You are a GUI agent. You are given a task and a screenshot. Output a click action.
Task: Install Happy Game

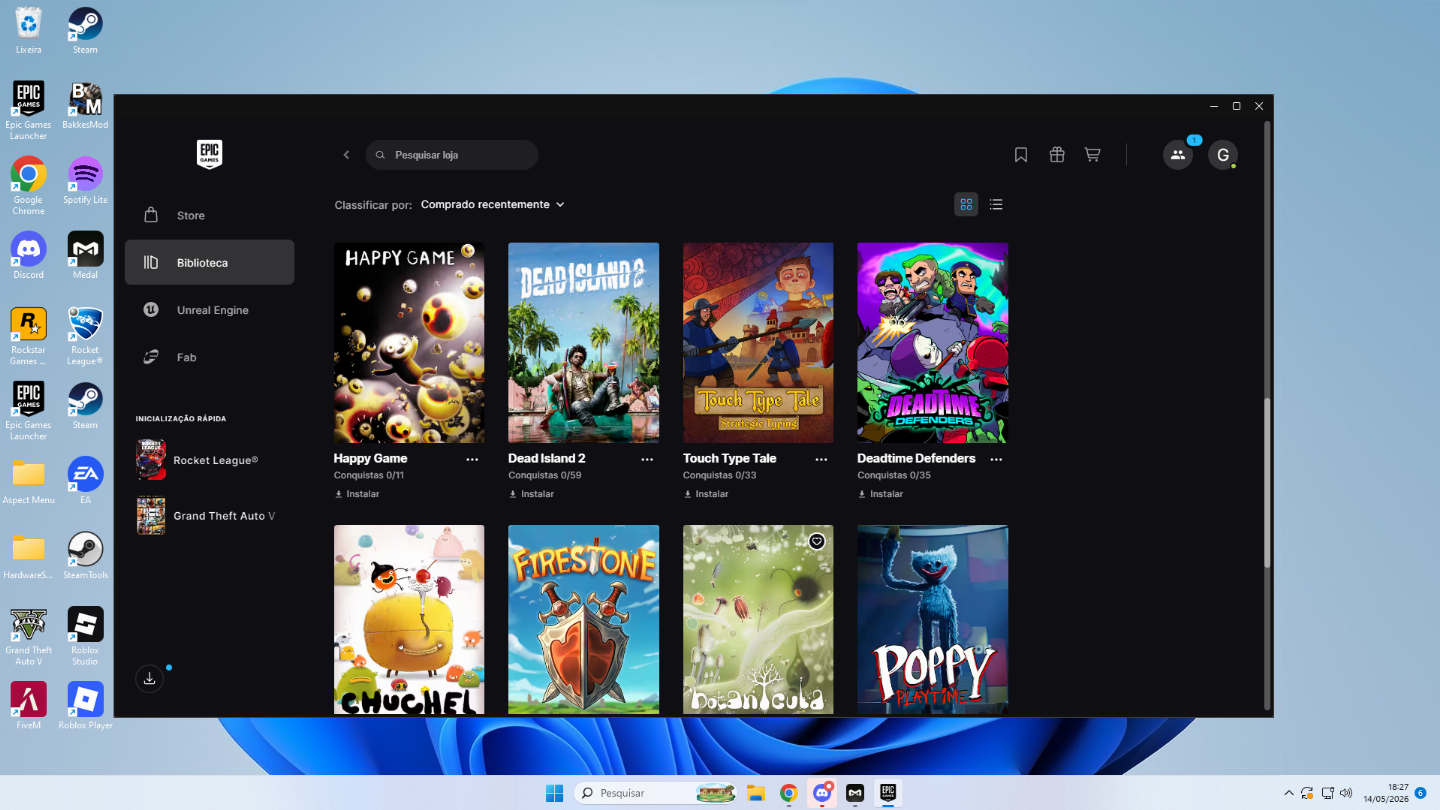[x=357, y=494]
